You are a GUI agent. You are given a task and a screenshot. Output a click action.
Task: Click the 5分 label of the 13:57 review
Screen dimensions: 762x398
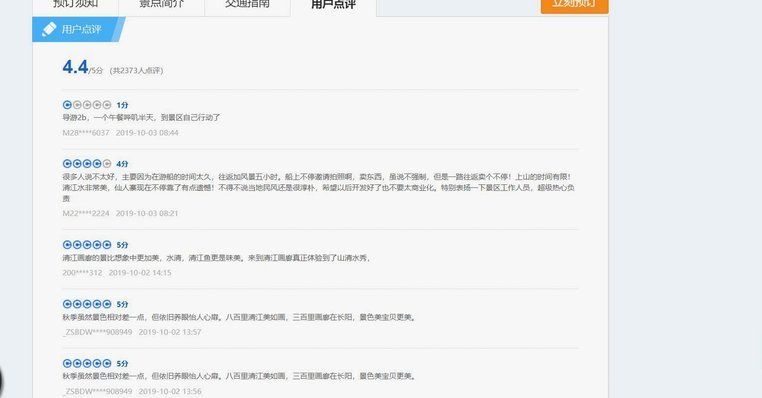(x=122, y=304)
